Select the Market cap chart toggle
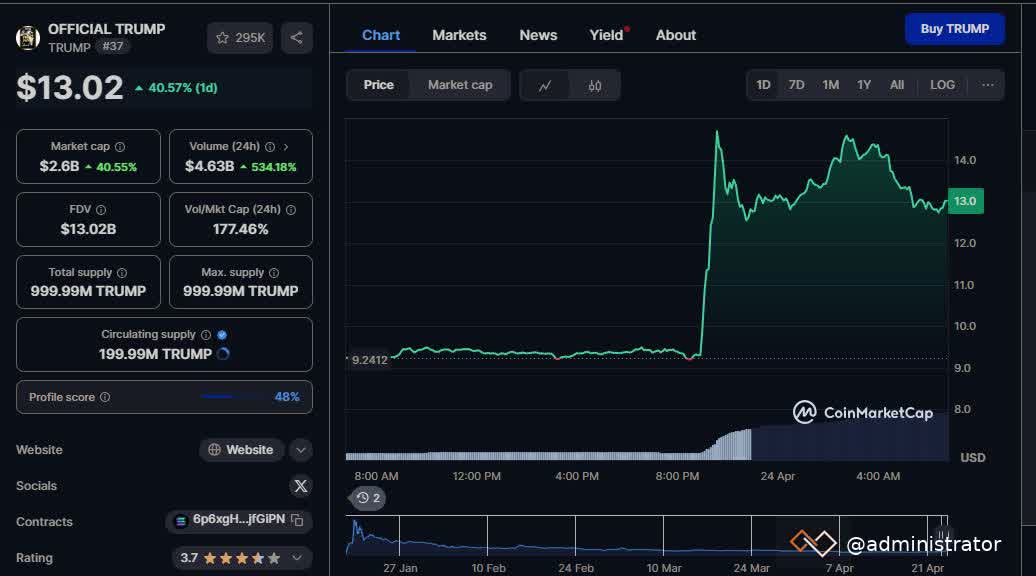 [460, 85]
